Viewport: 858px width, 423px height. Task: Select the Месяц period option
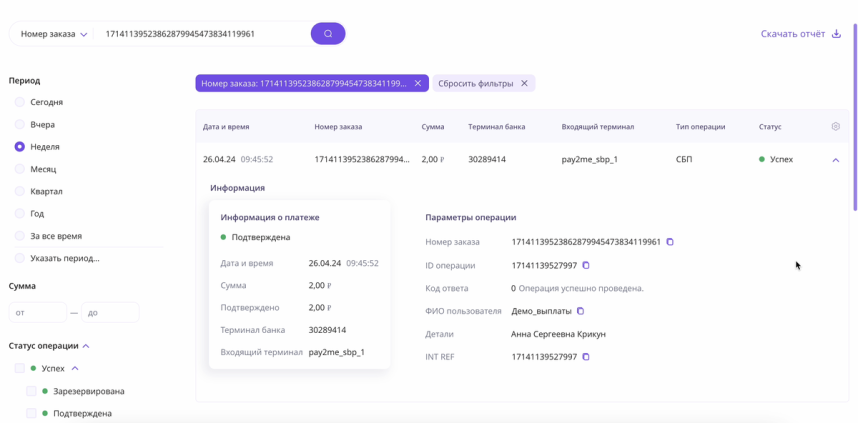(20, 169)
